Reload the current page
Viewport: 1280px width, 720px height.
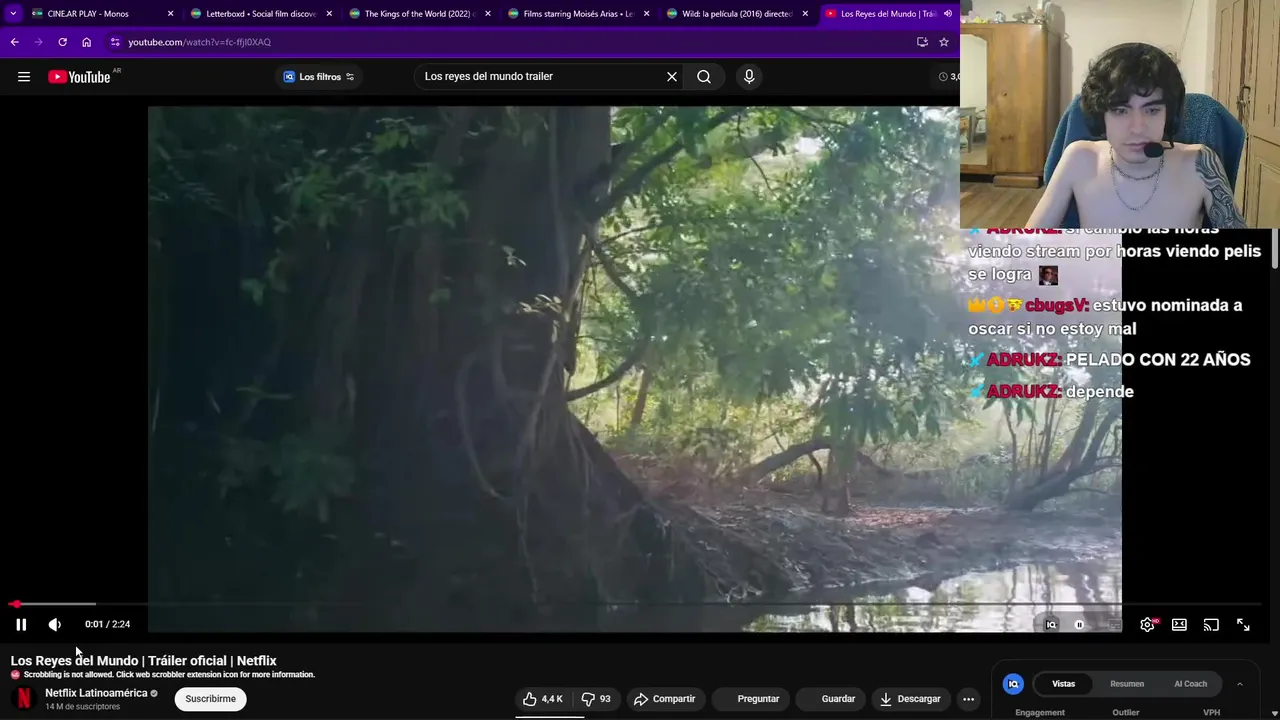[x=62, y=42]
